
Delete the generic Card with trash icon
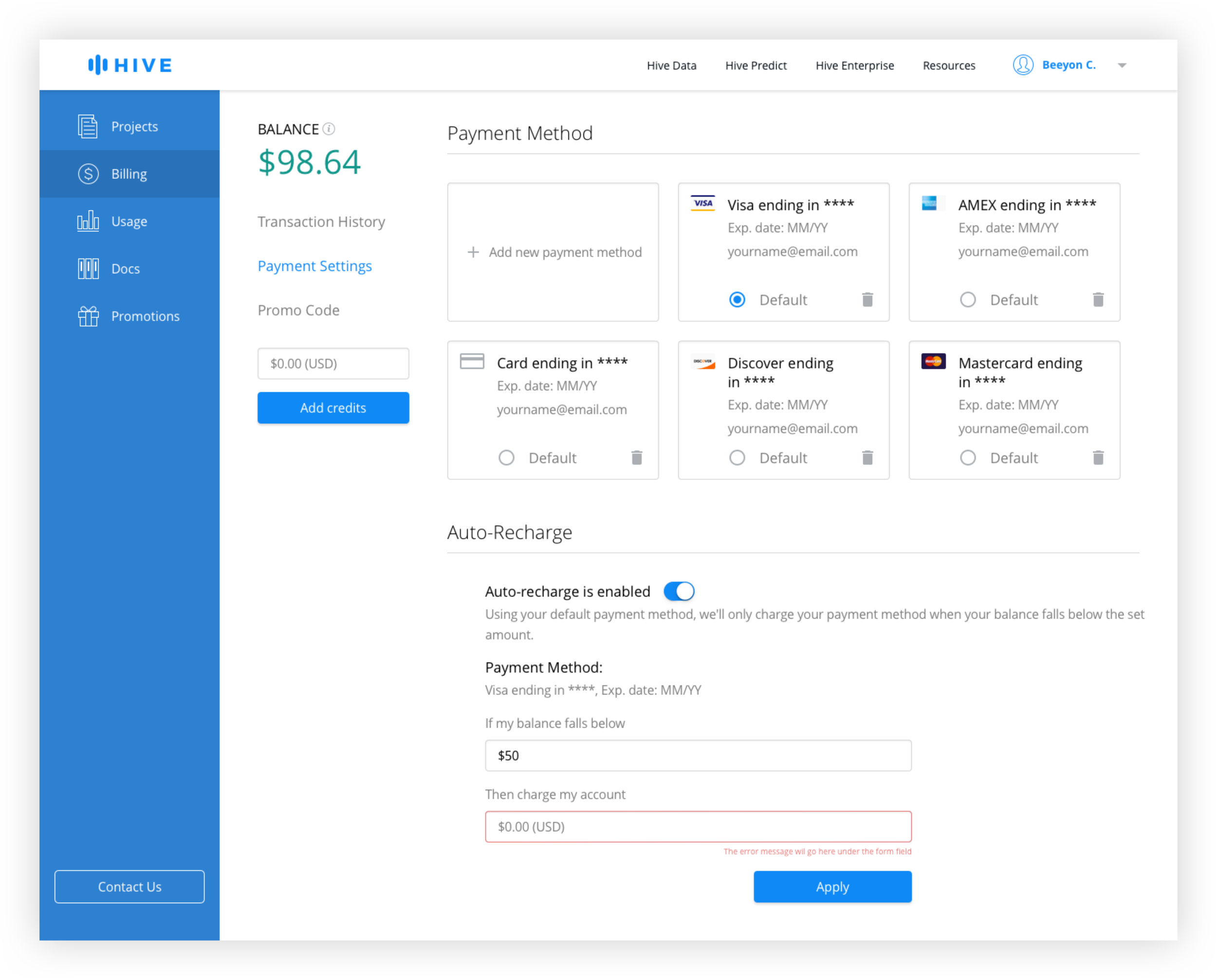pos(636,457)
